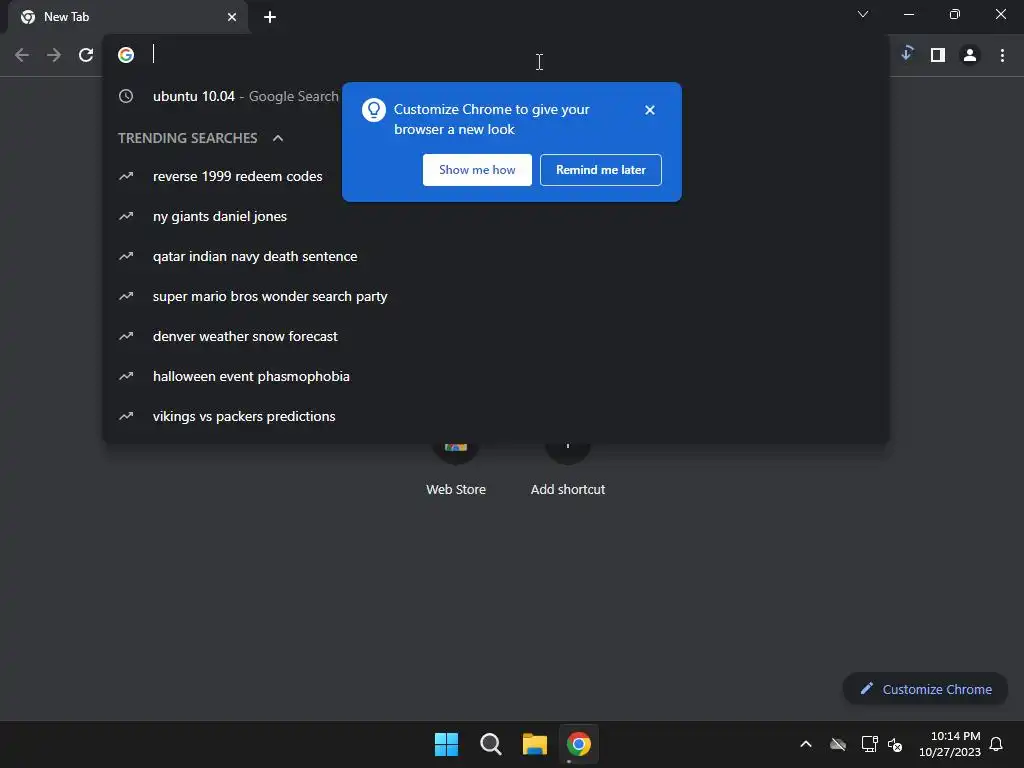Launch File Explorer from the taskbar
The image size is (1024, 768).
534,744
